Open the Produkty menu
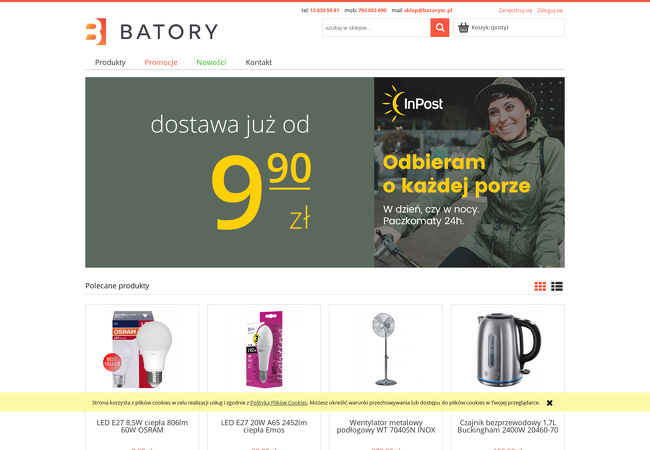This screenshot has height=450, width=650. [x=110, y=62]
